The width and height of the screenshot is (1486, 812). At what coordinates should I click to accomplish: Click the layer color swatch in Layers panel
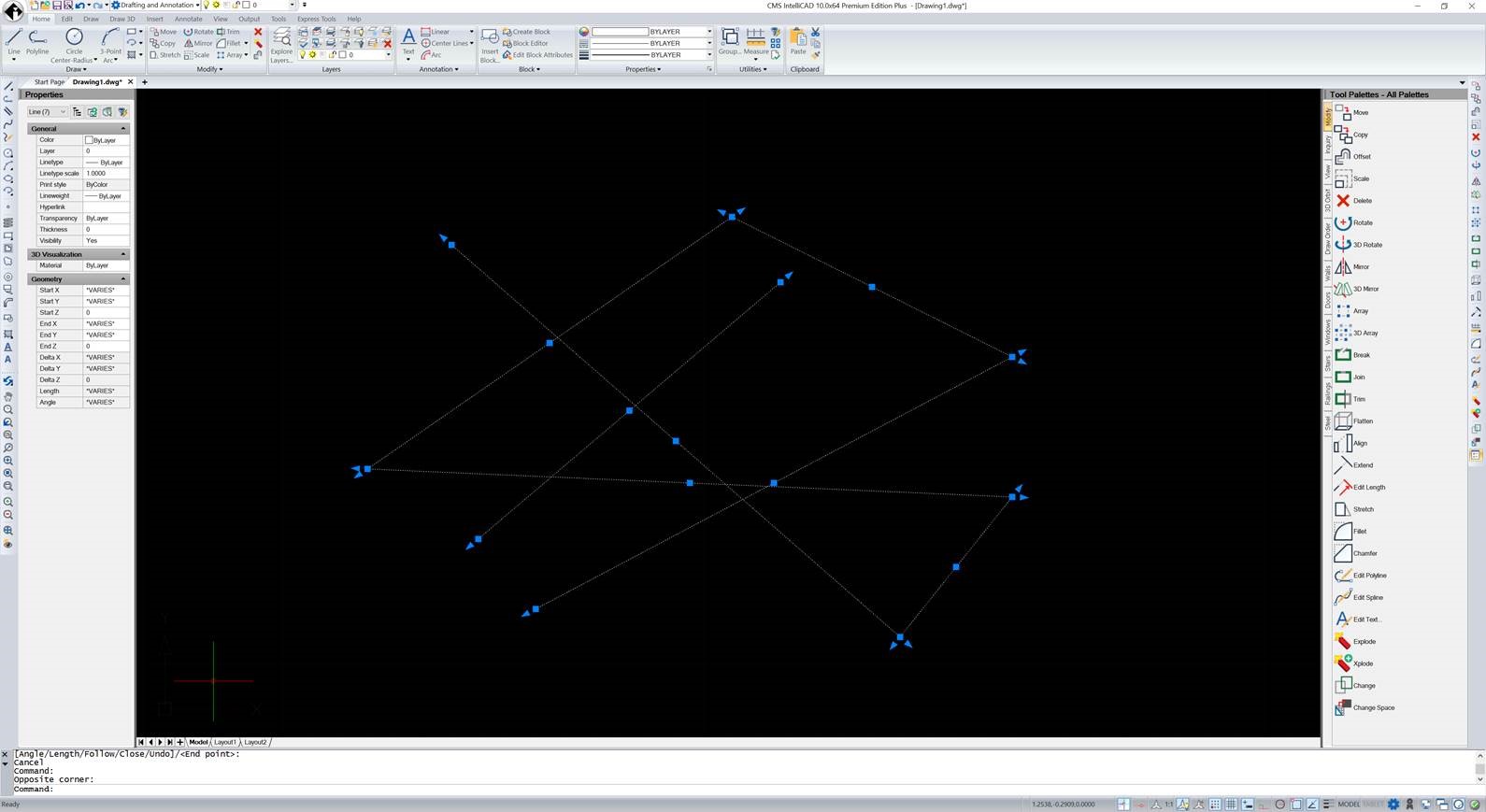343,55
